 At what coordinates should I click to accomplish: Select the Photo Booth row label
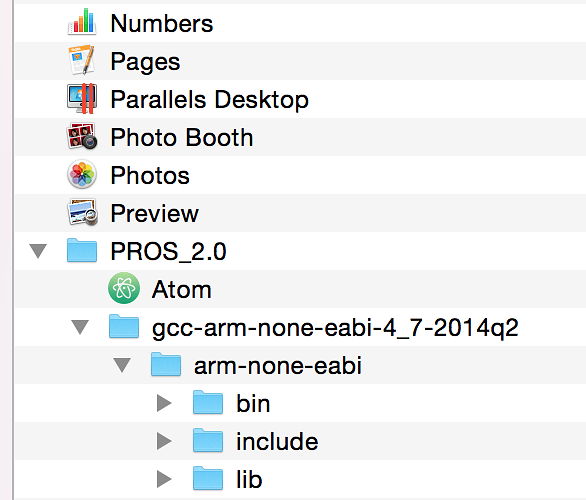[x=182, y=137]
